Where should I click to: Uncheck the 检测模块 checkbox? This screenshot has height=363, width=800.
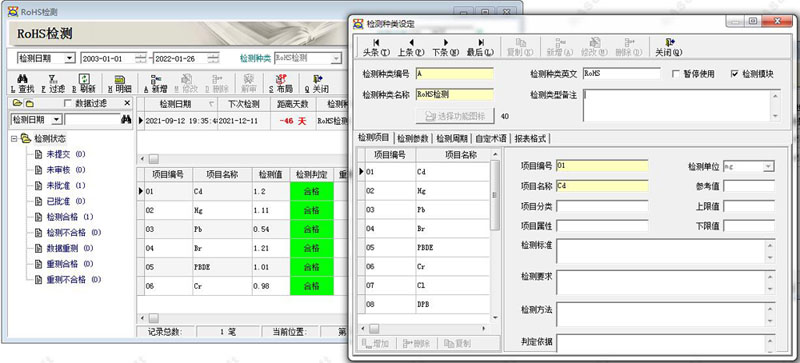coord(734,74)
